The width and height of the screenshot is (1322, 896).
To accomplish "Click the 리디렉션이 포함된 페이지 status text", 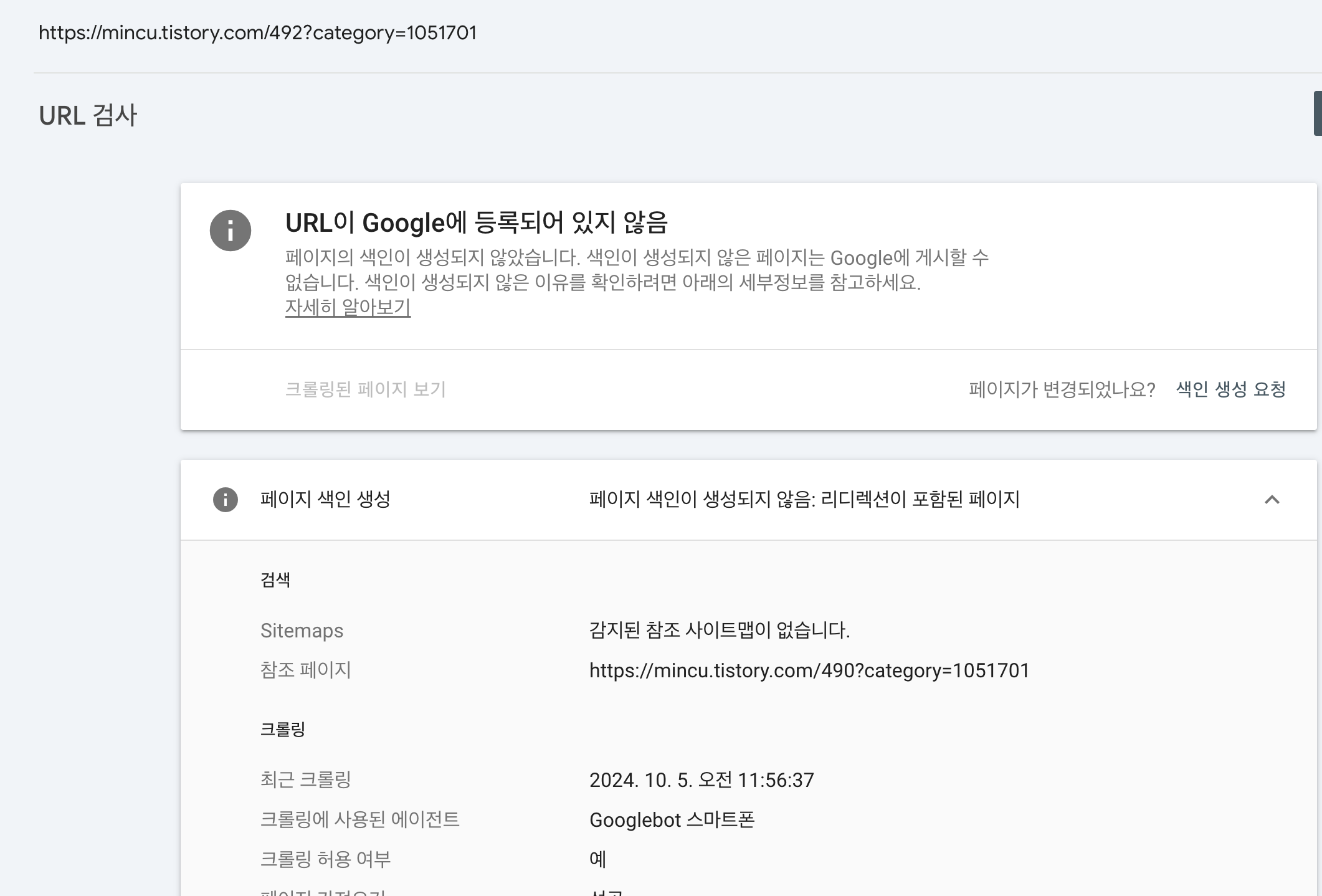I will (x=804, y=499).
